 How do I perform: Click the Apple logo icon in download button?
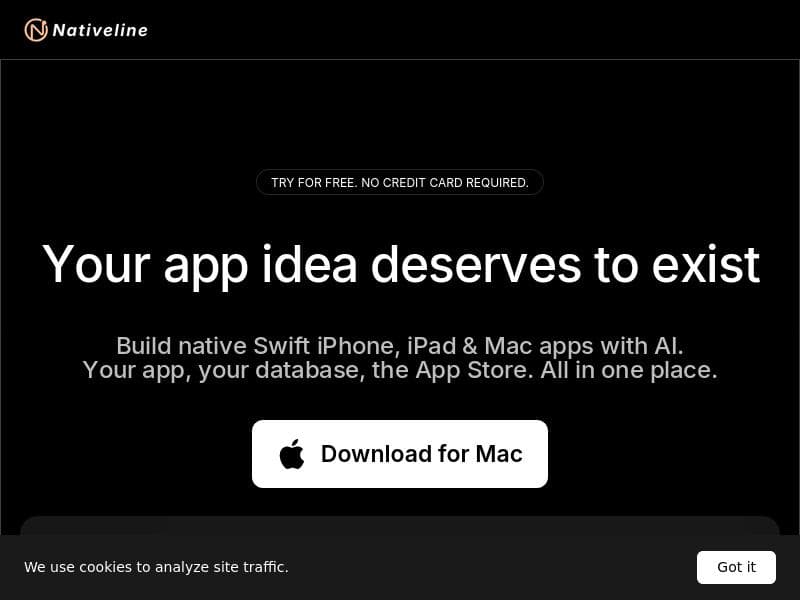(x=292, y=454)
